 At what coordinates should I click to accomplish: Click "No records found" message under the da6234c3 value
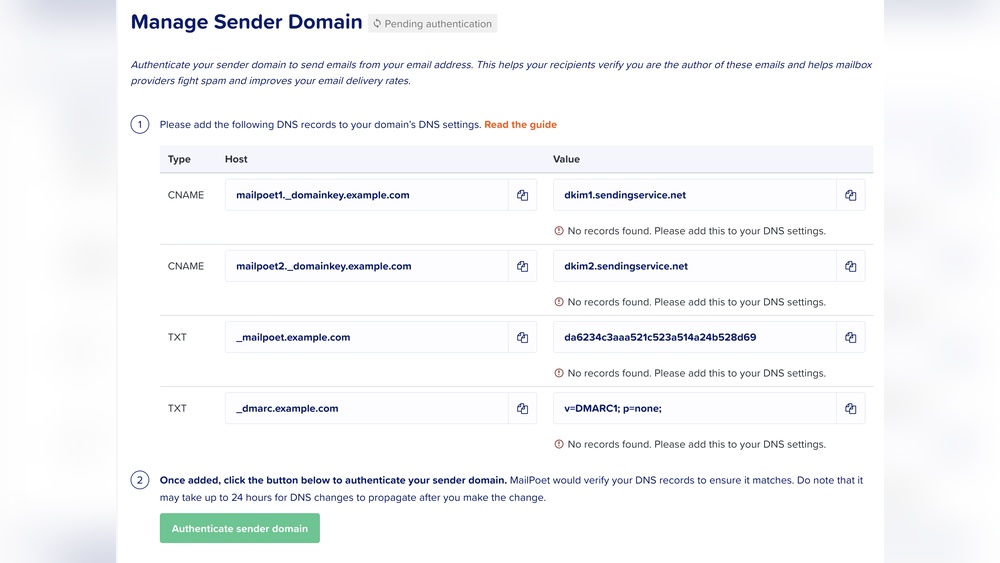(x=696, y=373)
